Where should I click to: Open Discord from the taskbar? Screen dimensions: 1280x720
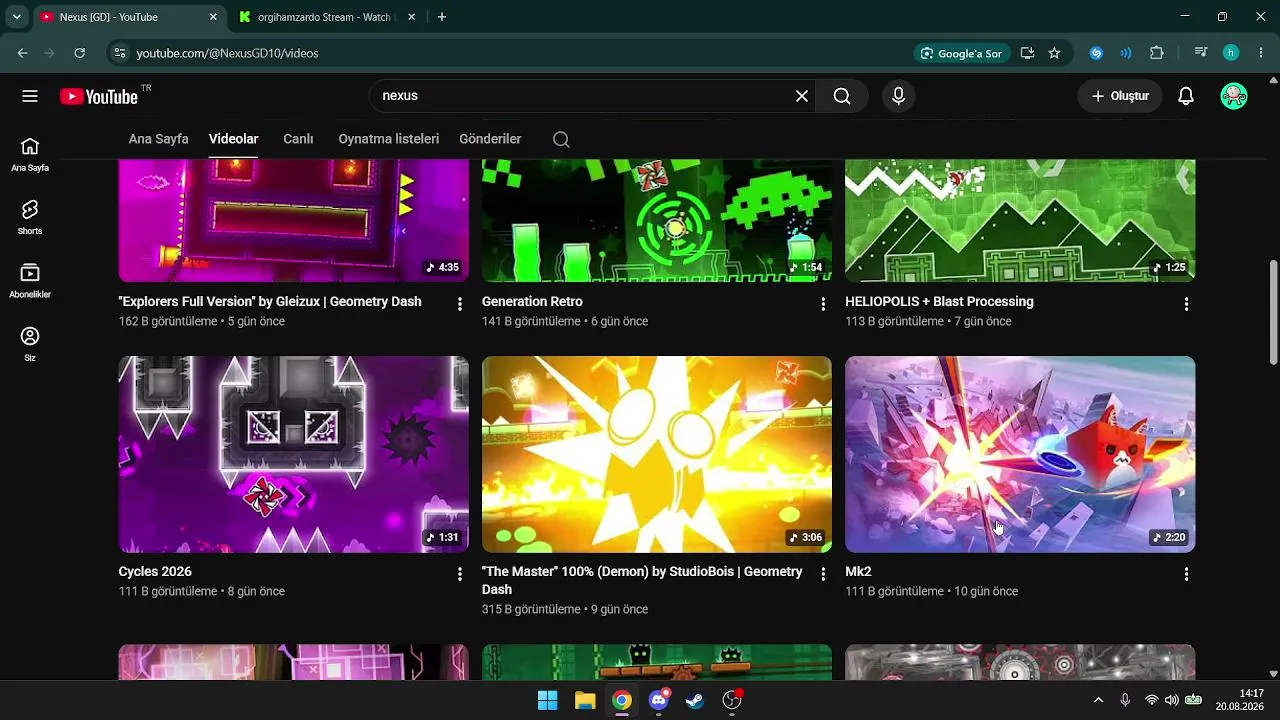click(659, 700)
